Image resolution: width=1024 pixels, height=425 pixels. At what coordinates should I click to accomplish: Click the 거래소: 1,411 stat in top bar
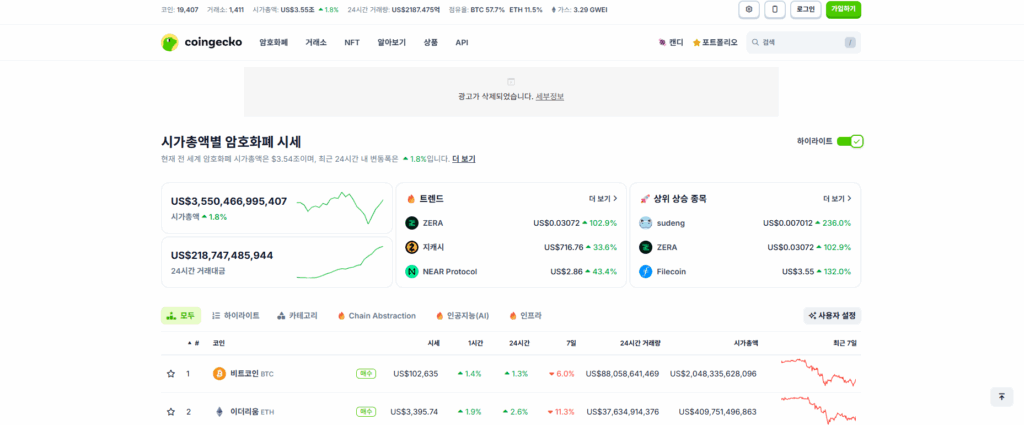click(225, 10)
